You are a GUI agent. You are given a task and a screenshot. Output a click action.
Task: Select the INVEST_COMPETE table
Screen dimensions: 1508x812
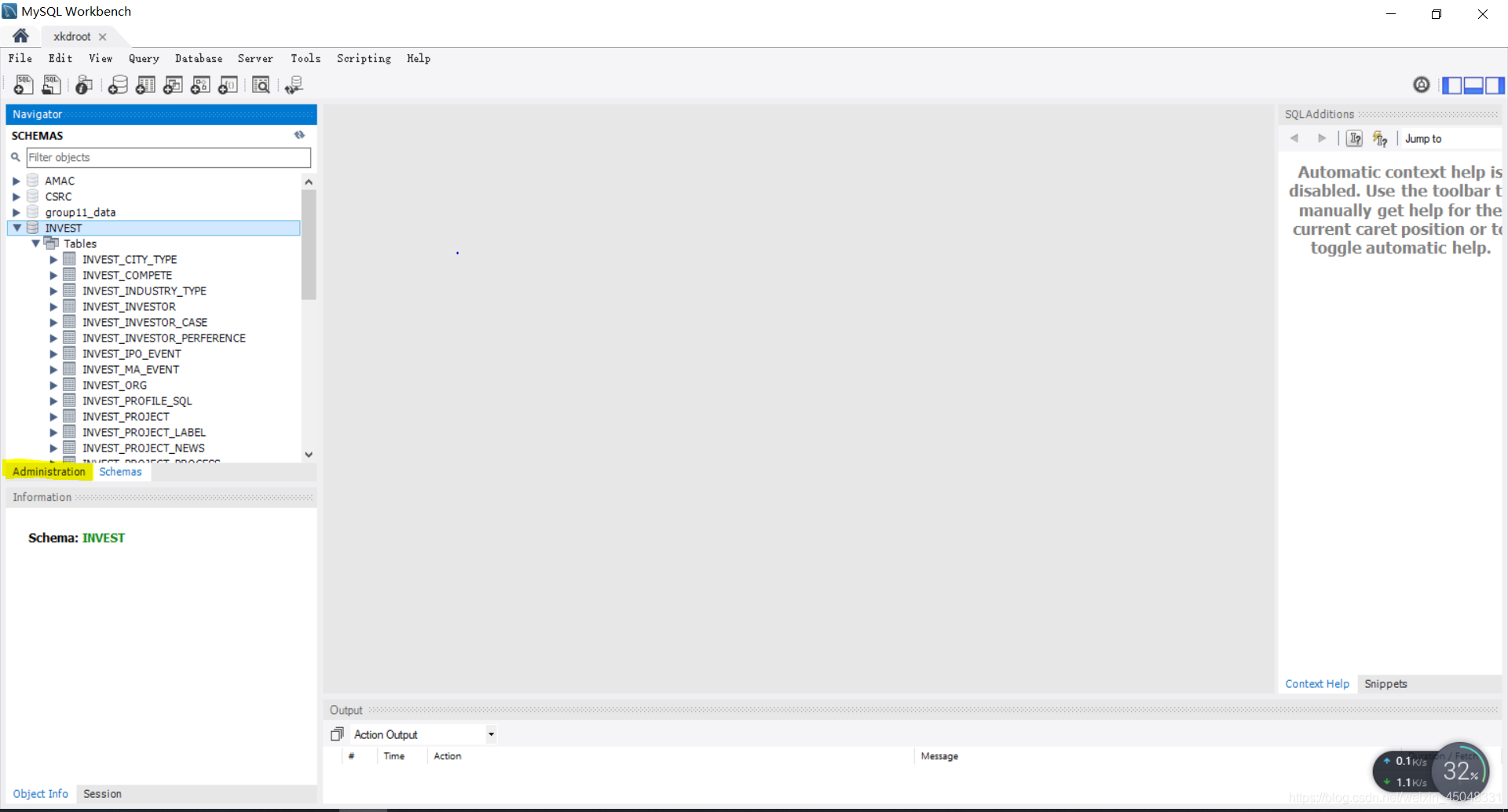click(x=127, y=275)
